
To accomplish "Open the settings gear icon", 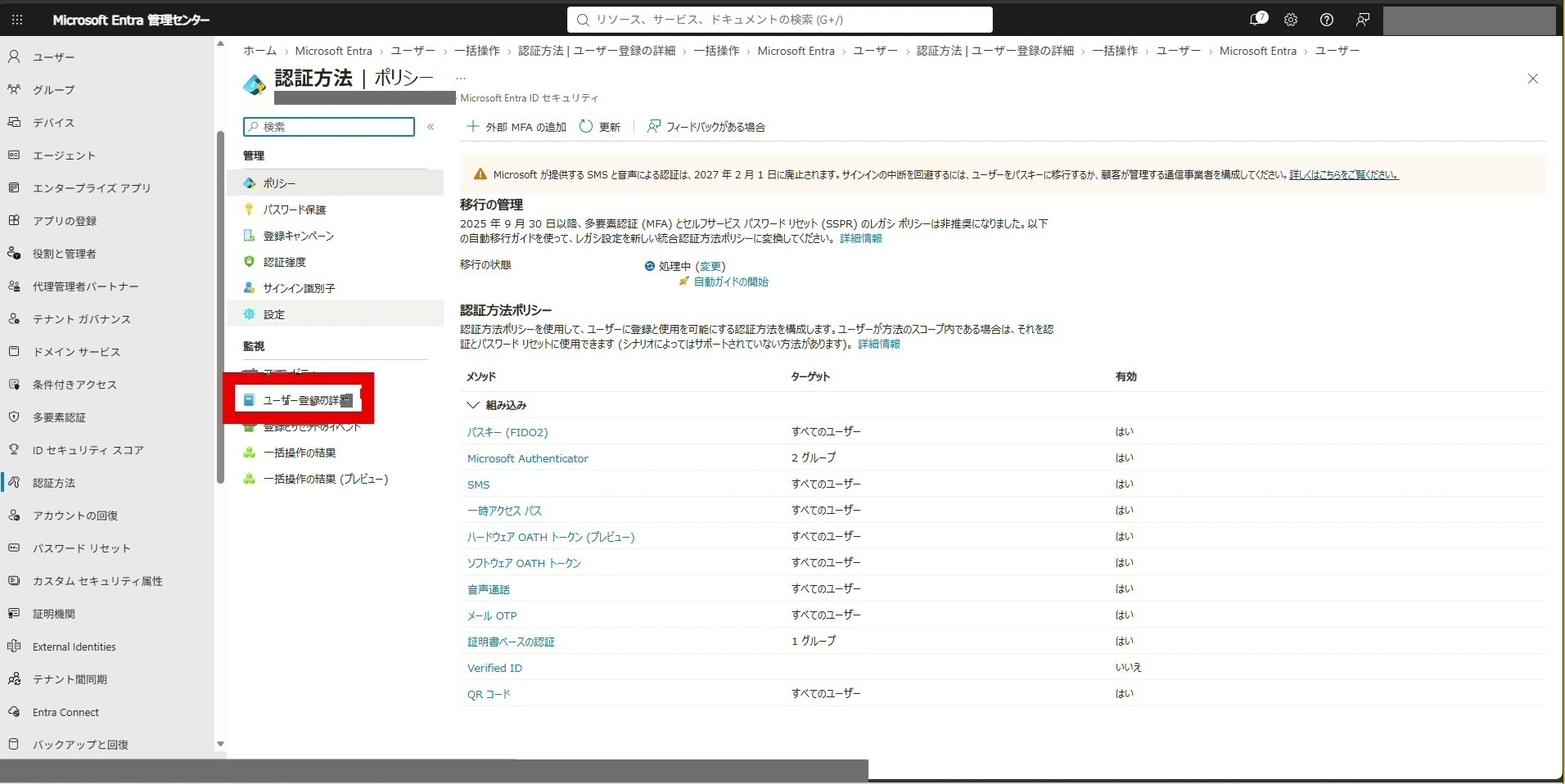I will [x=1291, y=20].
